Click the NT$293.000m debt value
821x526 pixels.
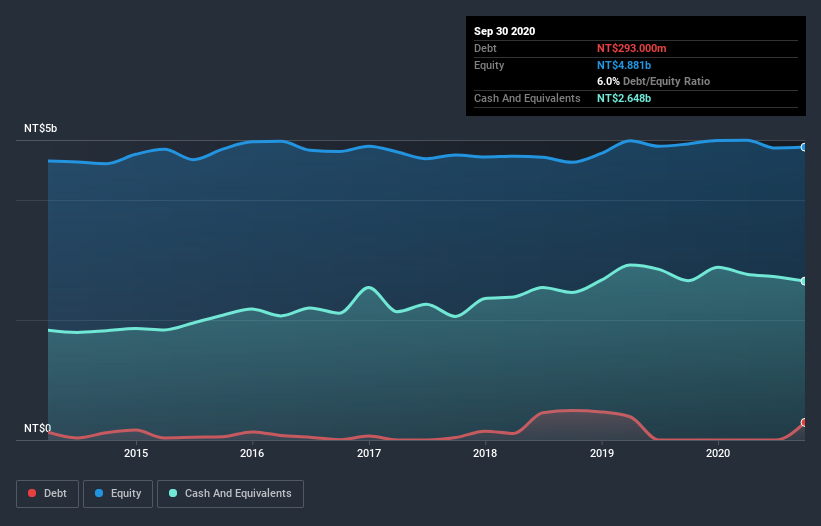pyautogui.click(x=631, y=48)
